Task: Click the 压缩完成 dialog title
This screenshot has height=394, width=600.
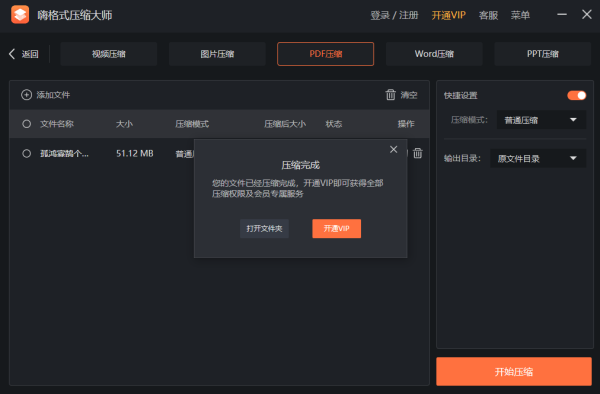Action: [300, 165]
